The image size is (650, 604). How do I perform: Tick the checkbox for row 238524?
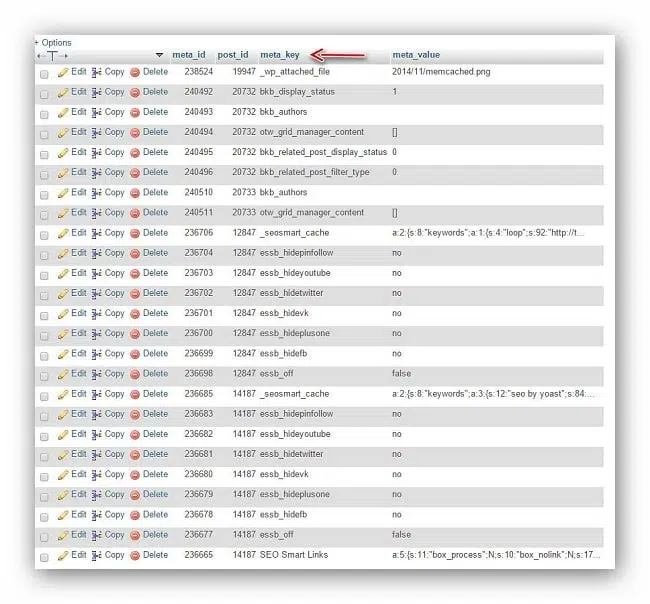(x=44, y=74)
